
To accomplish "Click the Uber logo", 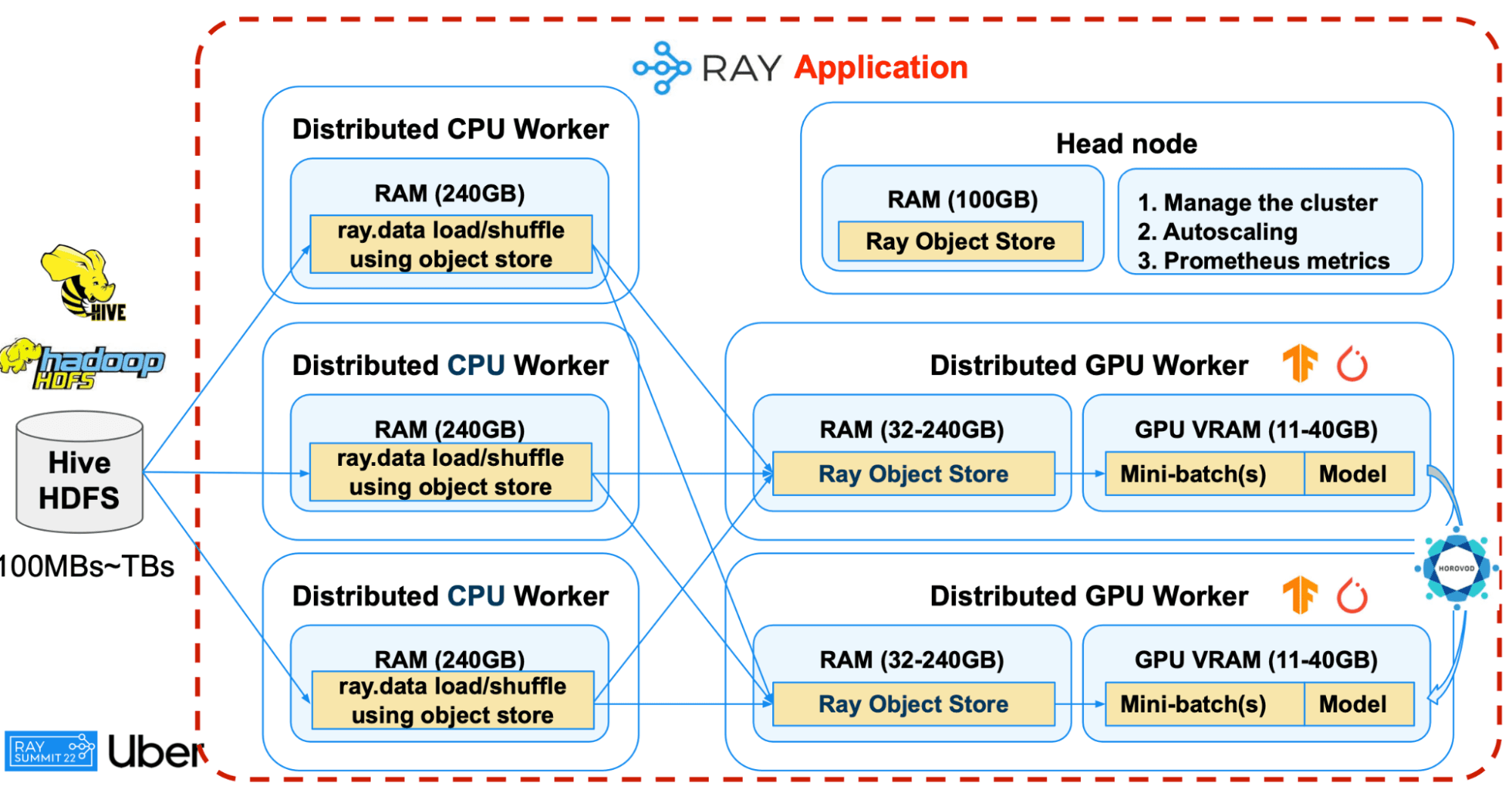I will 156,751.
